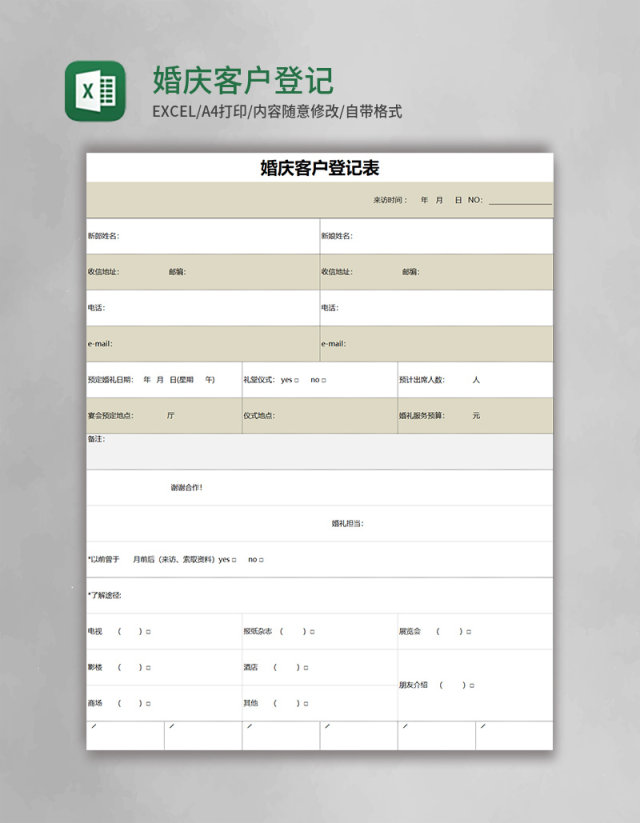Select the green heading 婚庆客户登记
640x823 pixels.
pyautogui.click(x=243, y=80)
